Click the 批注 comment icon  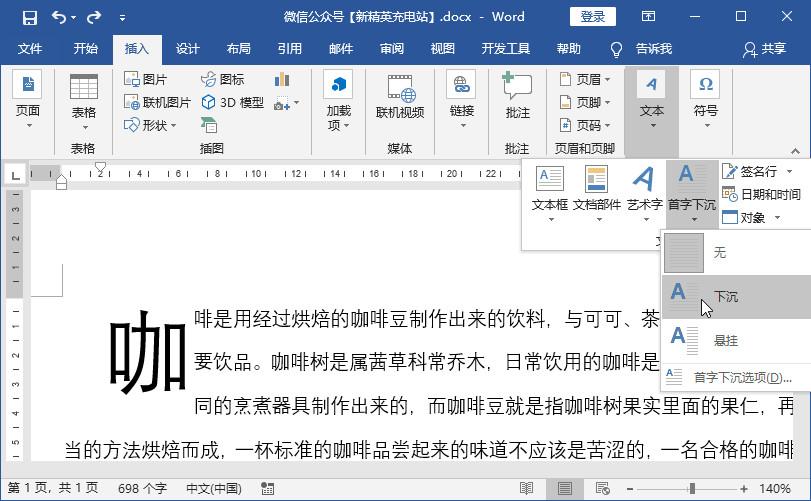517,85
